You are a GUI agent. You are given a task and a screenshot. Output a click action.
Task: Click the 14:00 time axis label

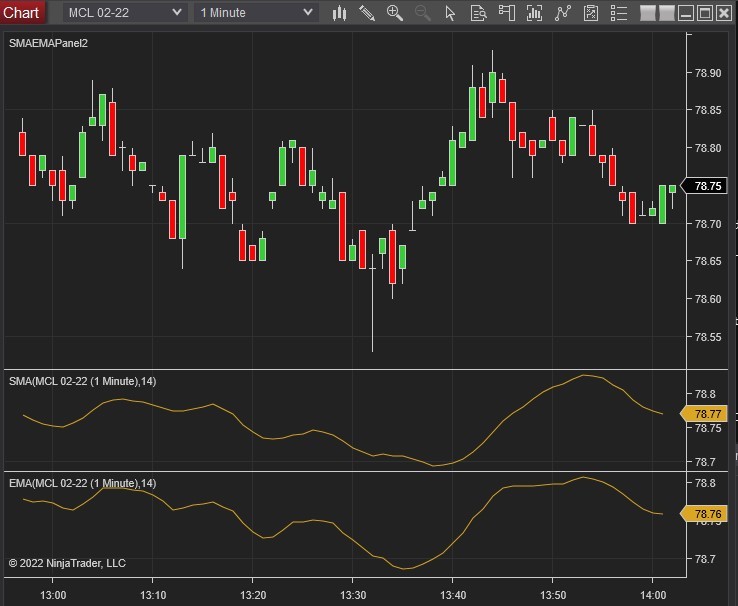point(653,595)
